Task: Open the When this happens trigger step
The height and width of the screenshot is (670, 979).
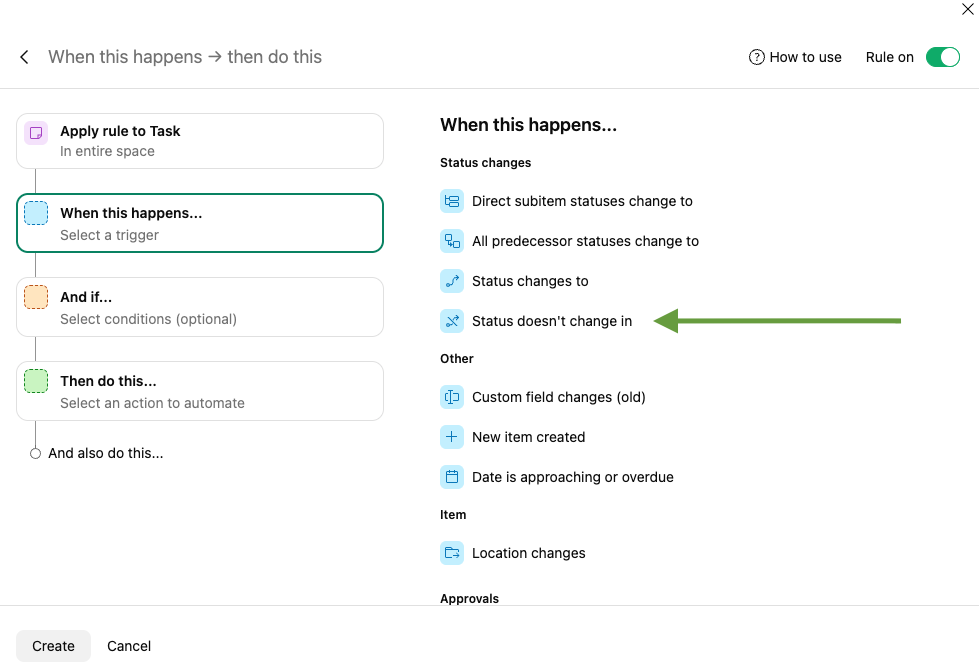Action: coord(200,223)
